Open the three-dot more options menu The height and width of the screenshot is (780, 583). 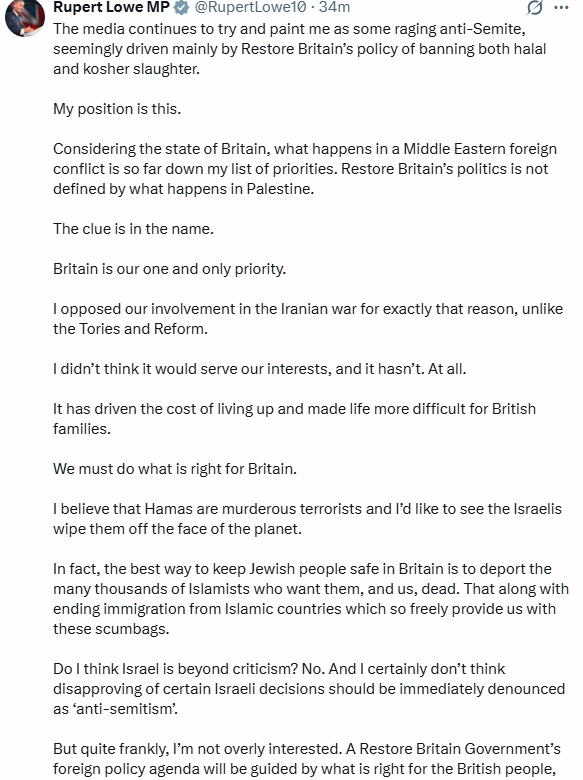tap(561, 7)
